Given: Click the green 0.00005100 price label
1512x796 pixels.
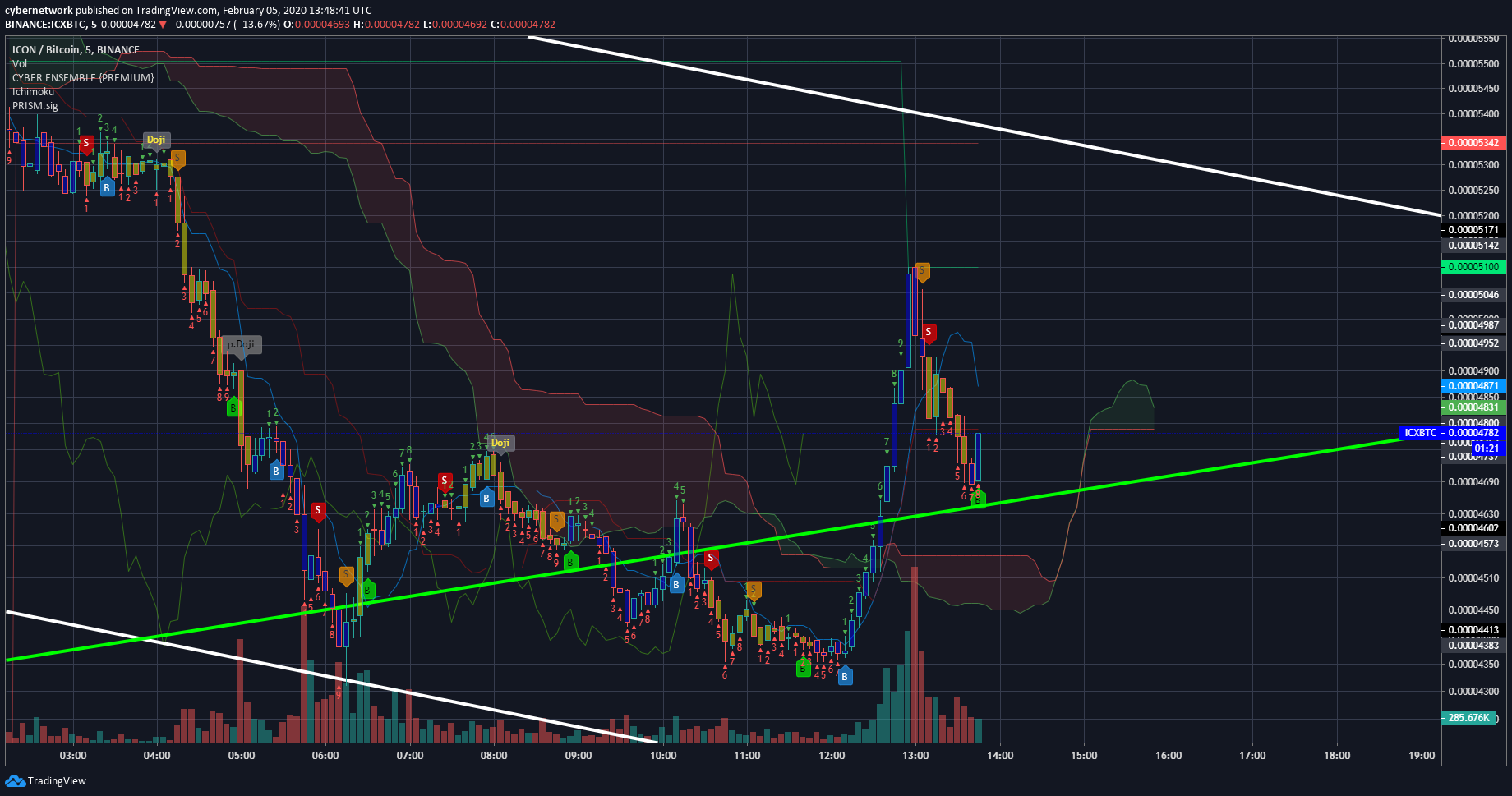Looking at the screenshot, I should point(1474,267).
